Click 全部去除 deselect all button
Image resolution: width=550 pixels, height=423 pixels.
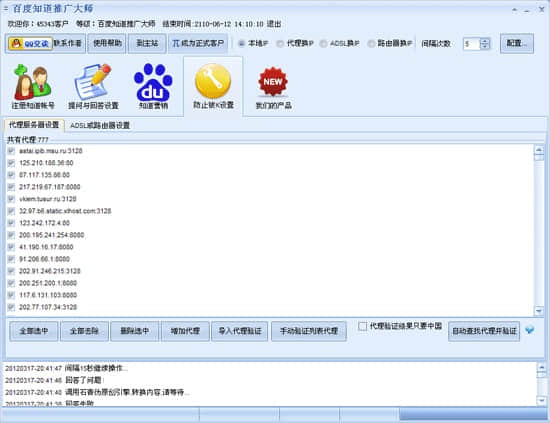(x=84, y=331)
